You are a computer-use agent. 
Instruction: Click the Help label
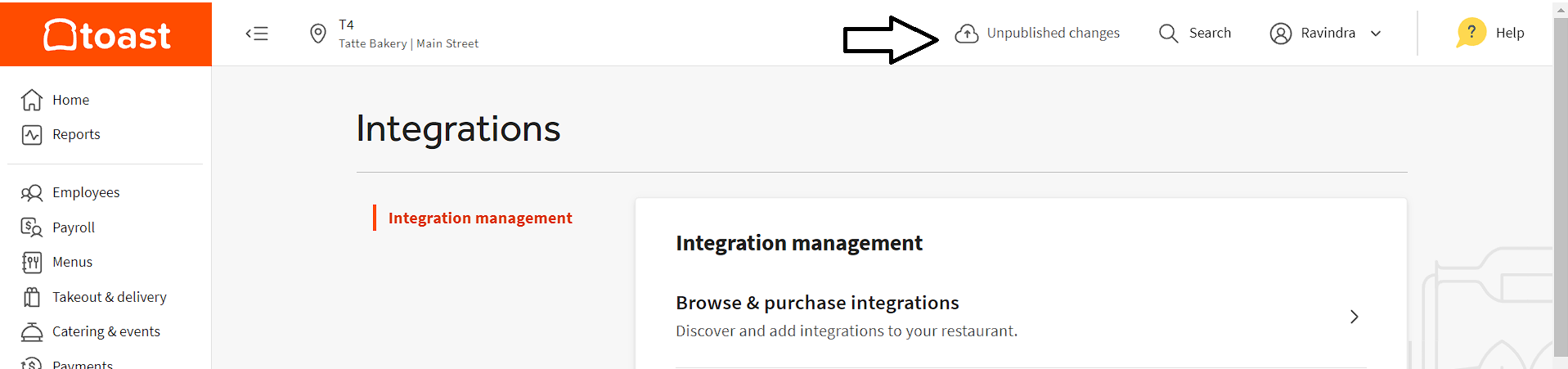click(x=1510, y=33)
